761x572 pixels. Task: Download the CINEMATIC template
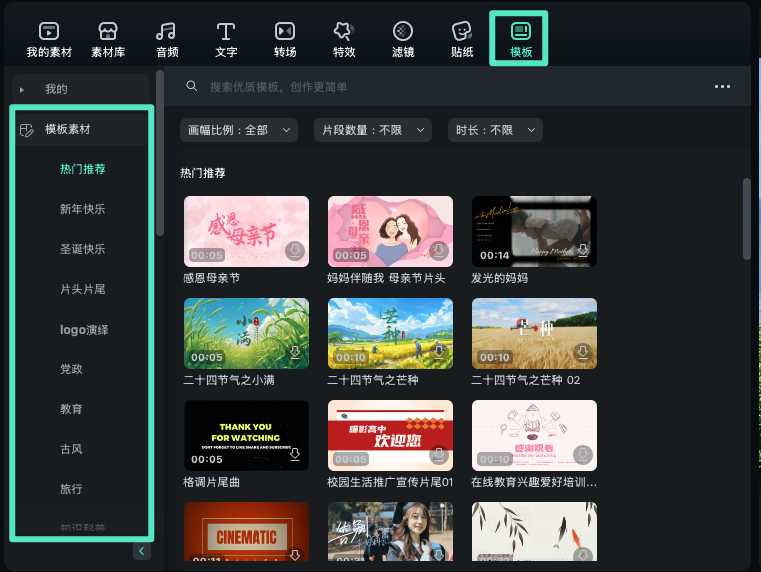(295, 554)
